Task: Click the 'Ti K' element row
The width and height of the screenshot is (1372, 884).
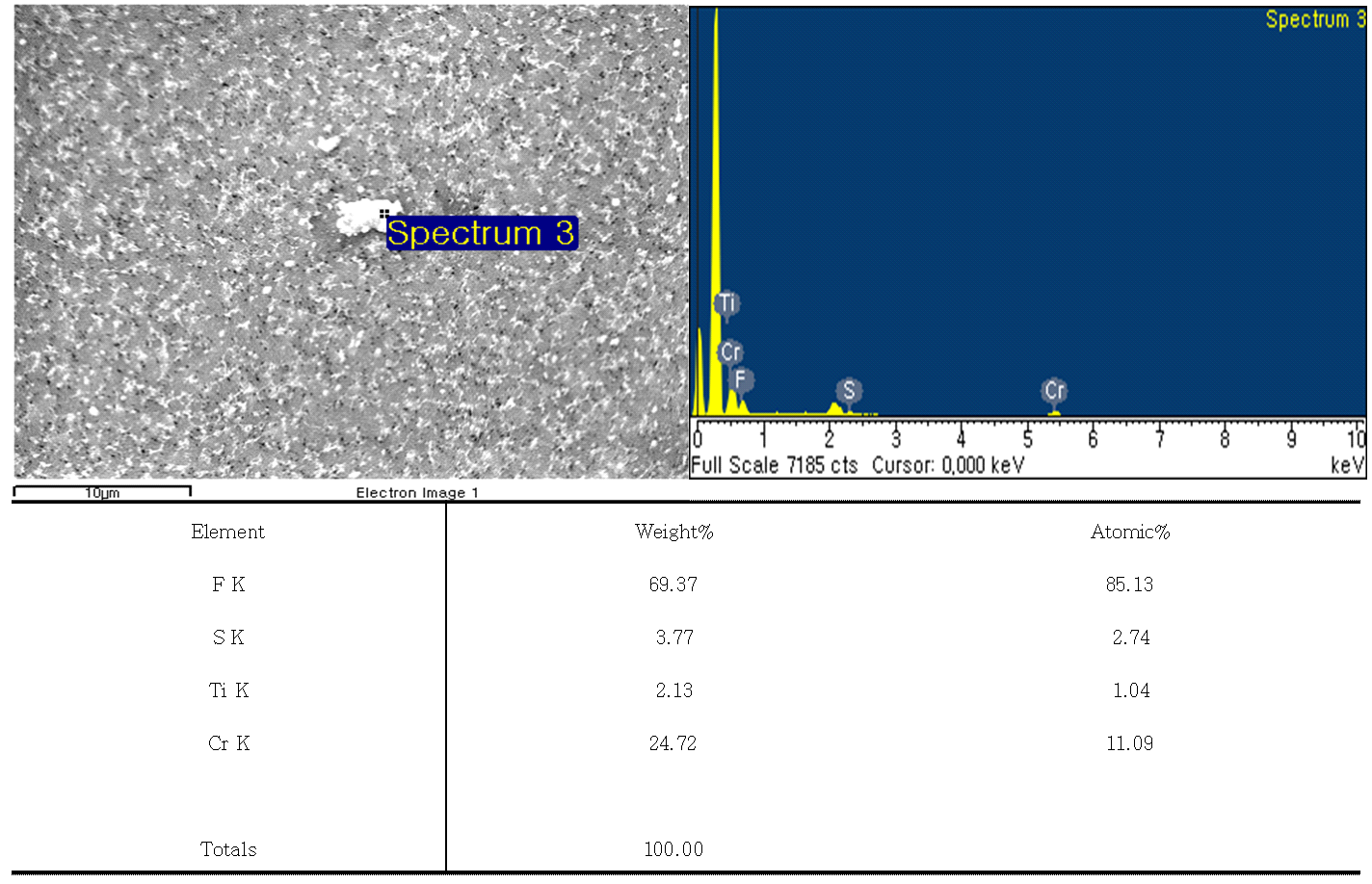Action: click(x=228, y=690)
